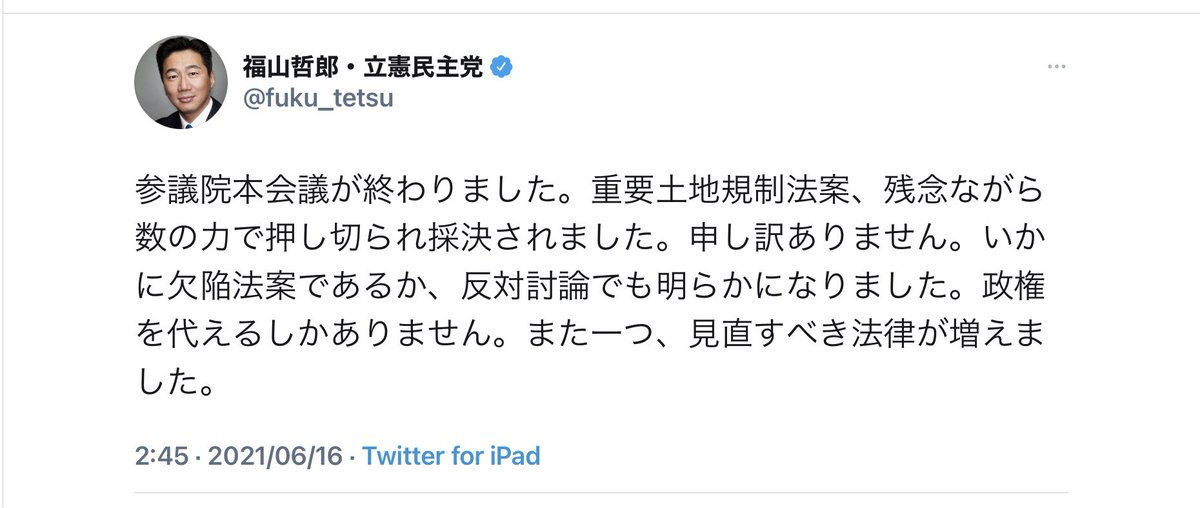Open the Twitter for iPad source link

pyautogui.click(x=451, y=457)
